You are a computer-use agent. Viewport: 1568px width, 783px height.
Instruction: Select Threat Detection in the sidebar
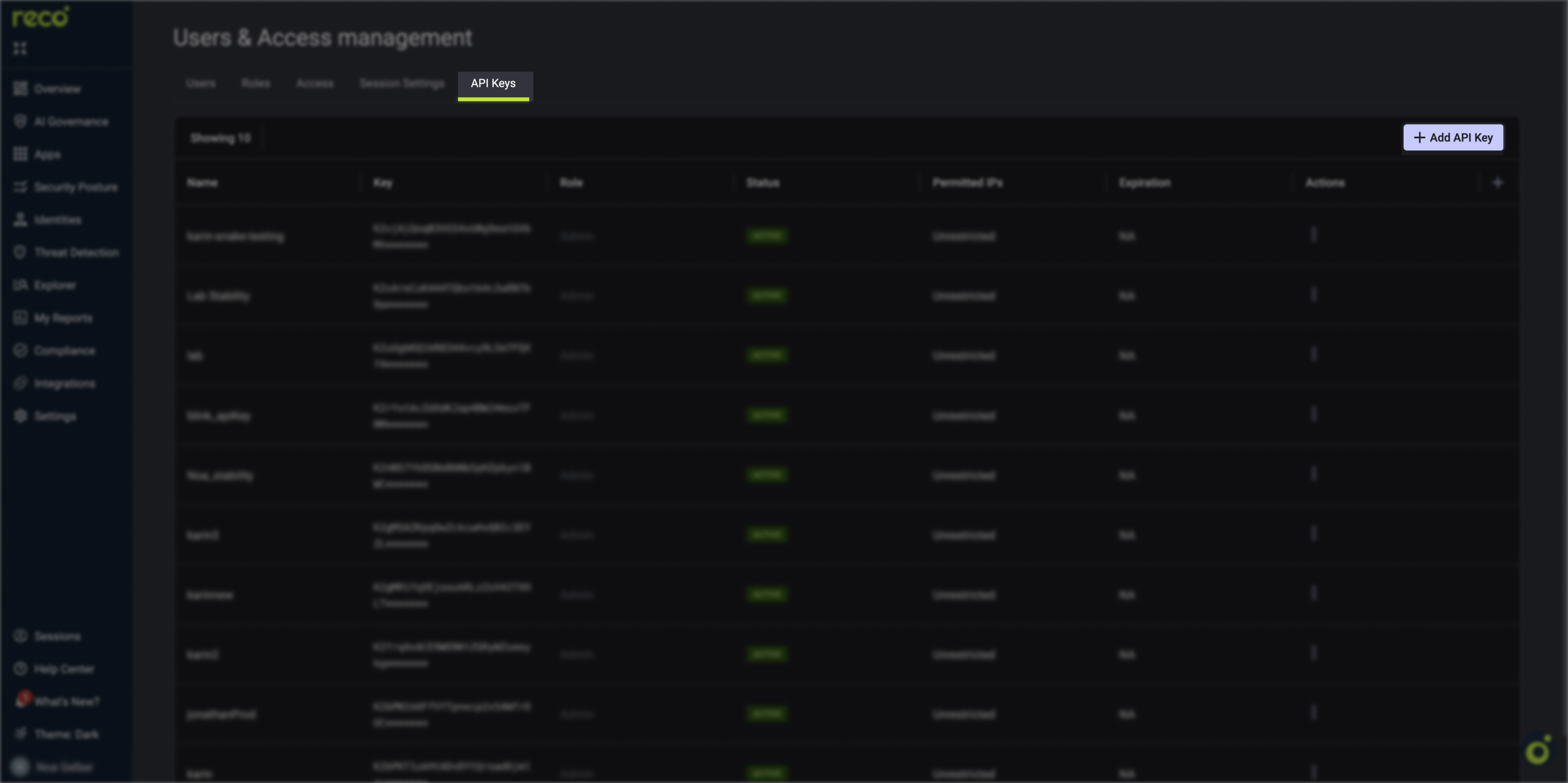point(77,252)
